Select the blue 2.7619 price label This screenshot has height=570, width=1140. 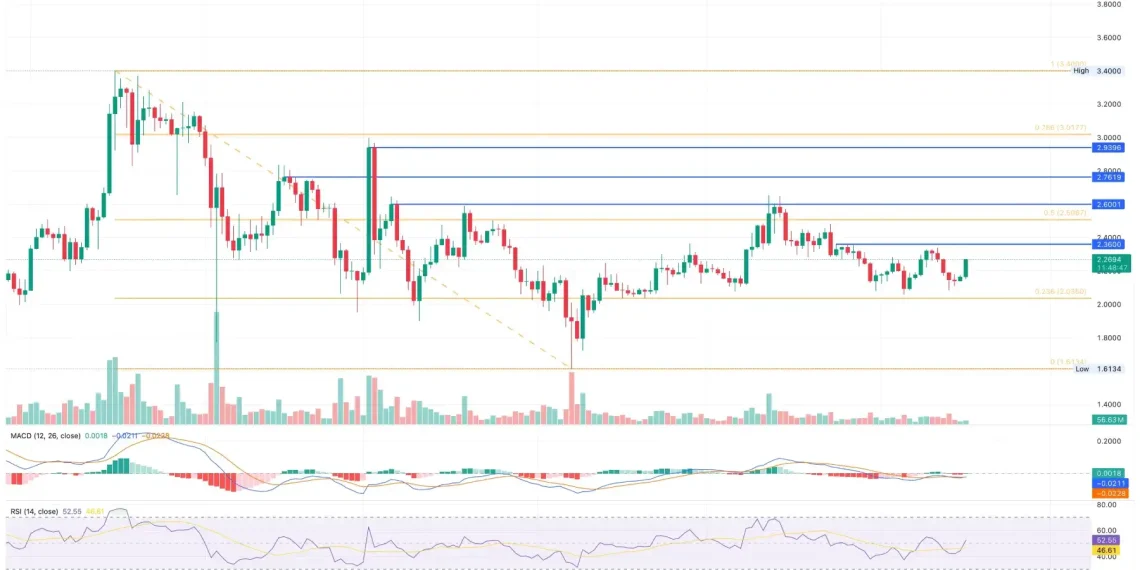coord(1110,177)
